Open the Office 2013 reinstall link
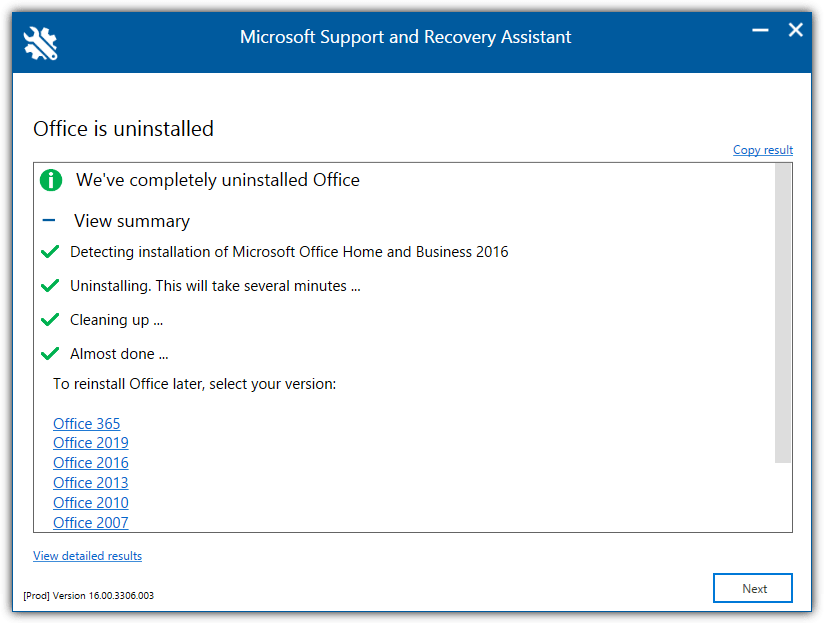 pyautogui.click(x=90, y=482)
